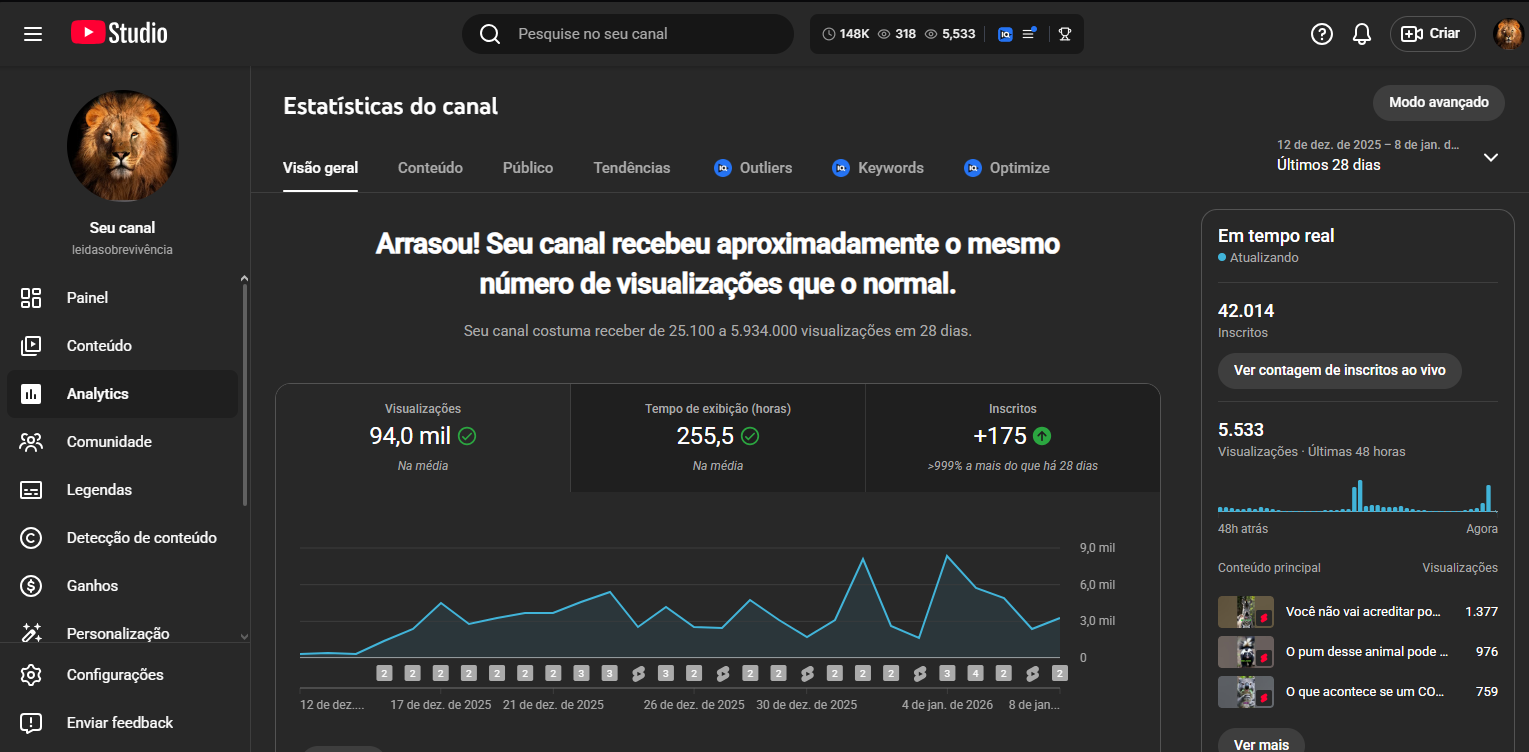This screenshot has width=1529, height=752.
Task: Open the Personalização magic wand icon
Action: coord(31,633)
